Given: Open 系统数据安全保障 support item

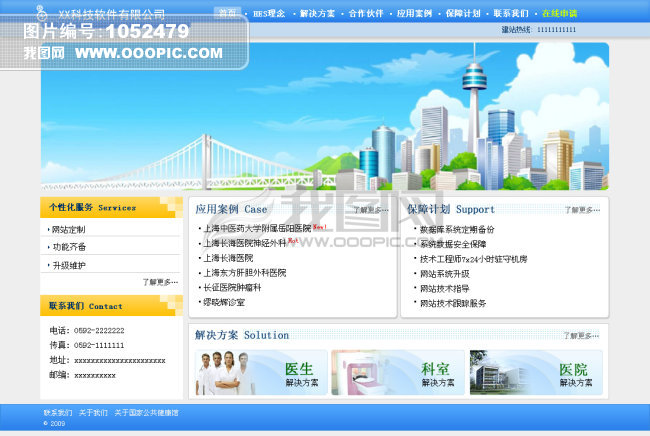Looking at the screenshot, I should [x=453, y=244].
